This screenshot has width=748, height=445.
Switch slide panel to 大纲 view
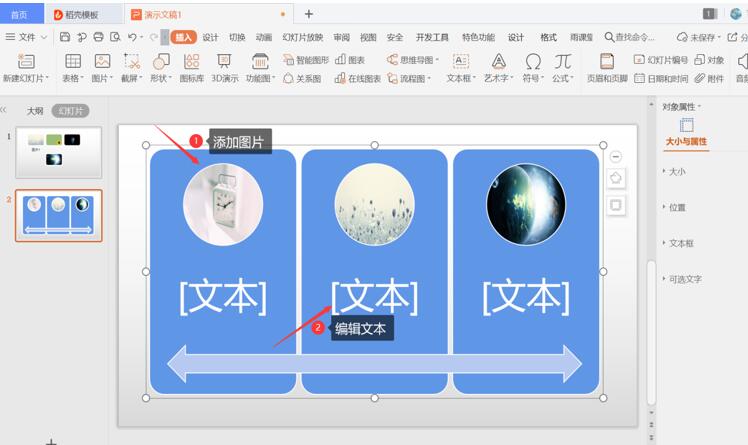[34, 111]
